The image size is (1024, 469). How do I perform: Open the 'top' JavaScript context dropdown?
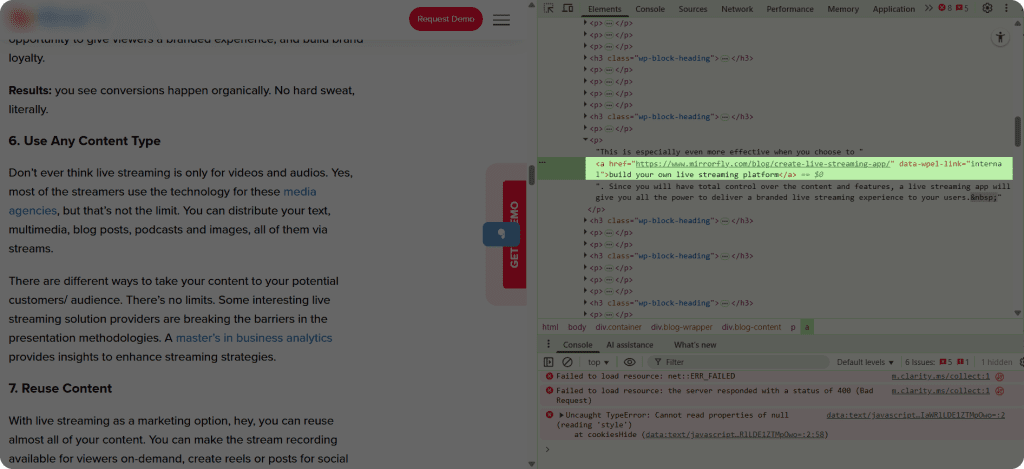(x=598, y=362)
